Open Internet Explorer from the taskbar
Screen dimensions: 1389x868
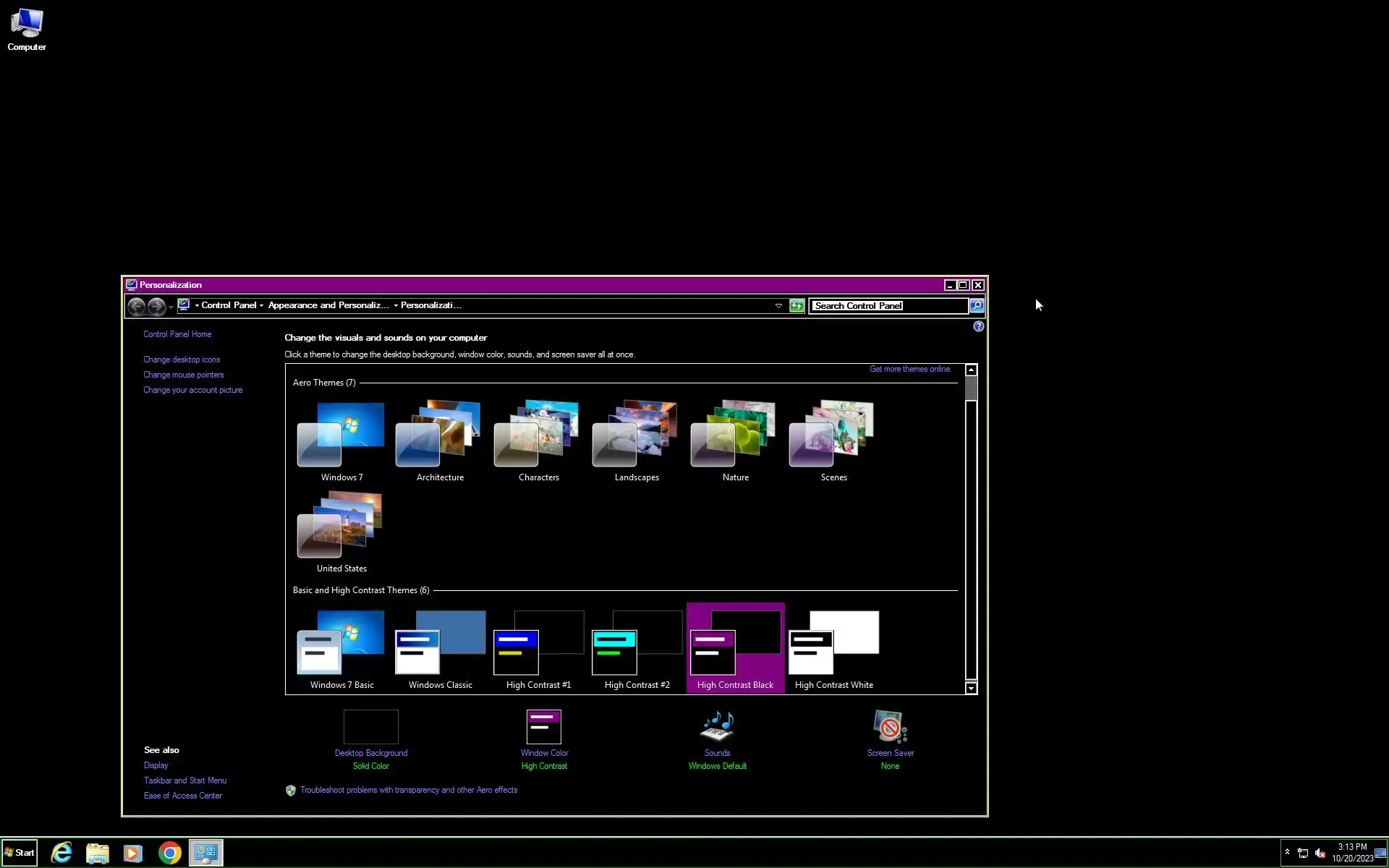tap(61, 854)
